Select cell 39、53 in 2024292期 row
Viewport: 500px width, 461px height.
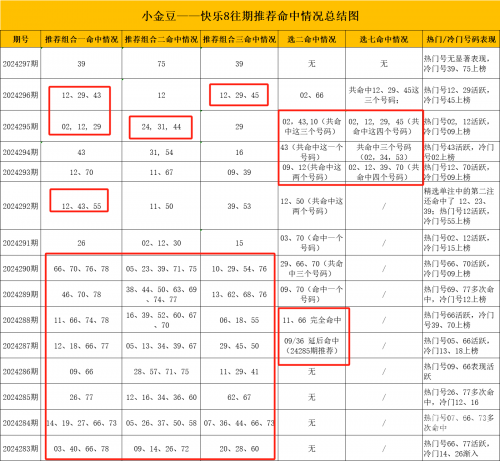(239, 206)
